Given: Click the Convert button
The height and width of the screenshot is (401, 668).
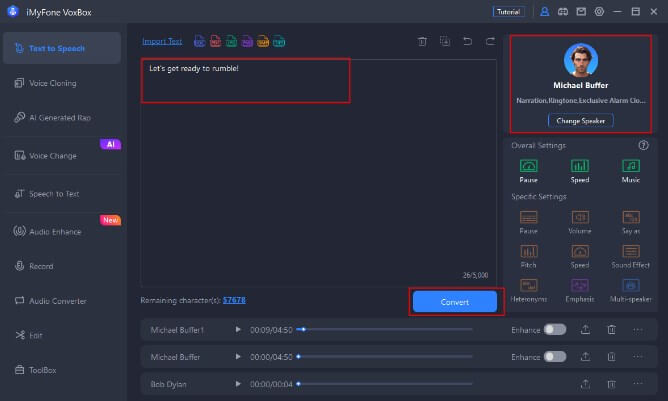Looking at the screenshot, I should [455, 302].
